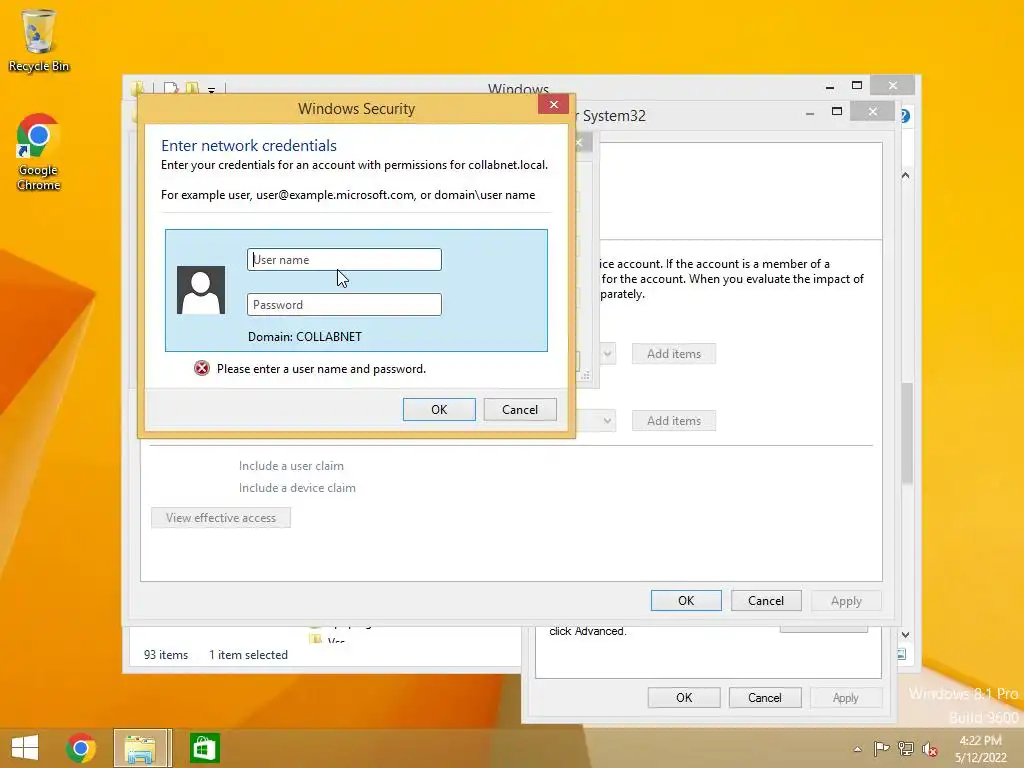Open the Recycle Bin desktop icon
The width and height of the screenshot is (1024, 768).
[x=39, y=40]
